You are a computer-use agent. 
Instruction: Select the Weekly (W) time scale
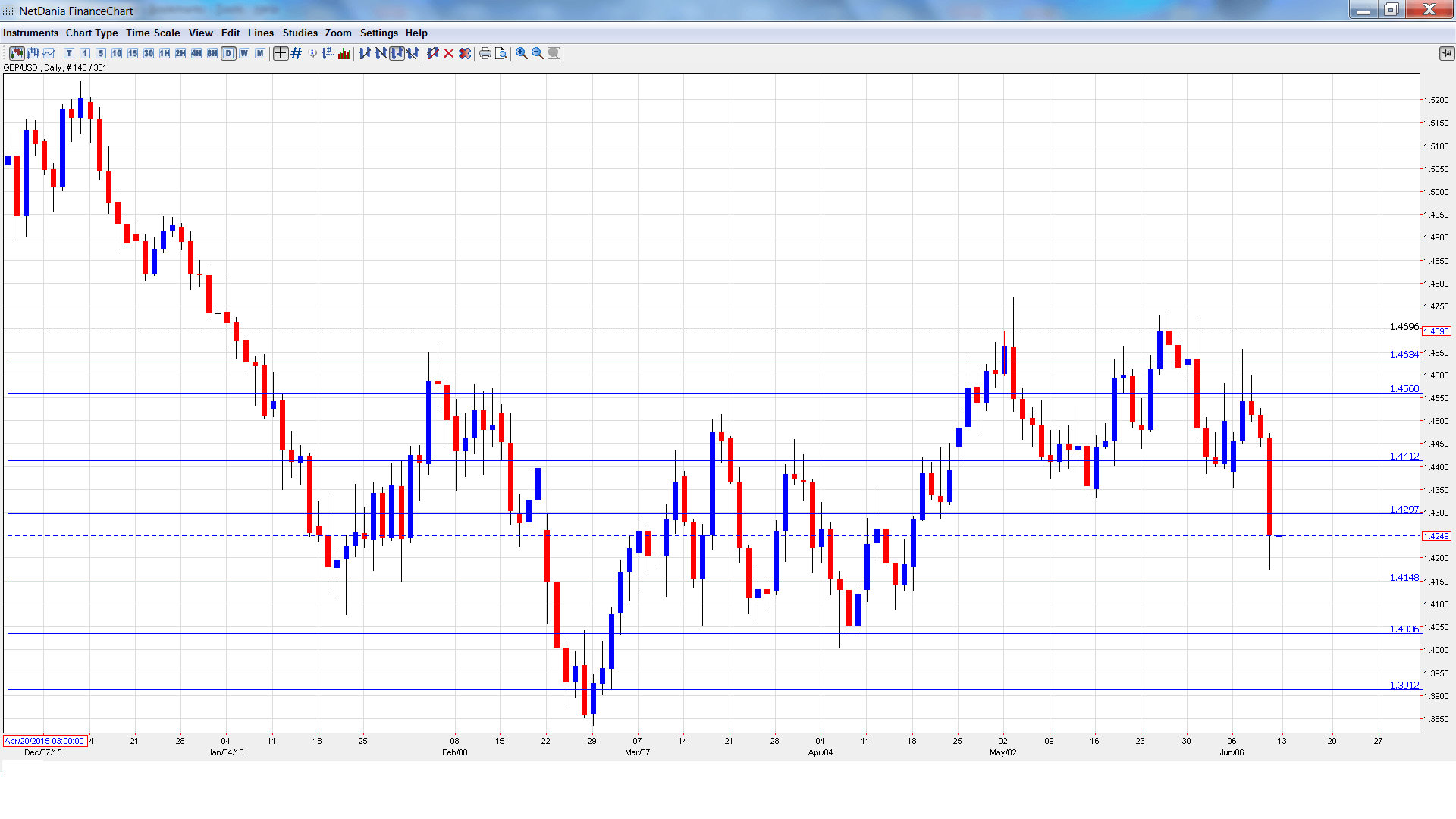pos(244,53)
